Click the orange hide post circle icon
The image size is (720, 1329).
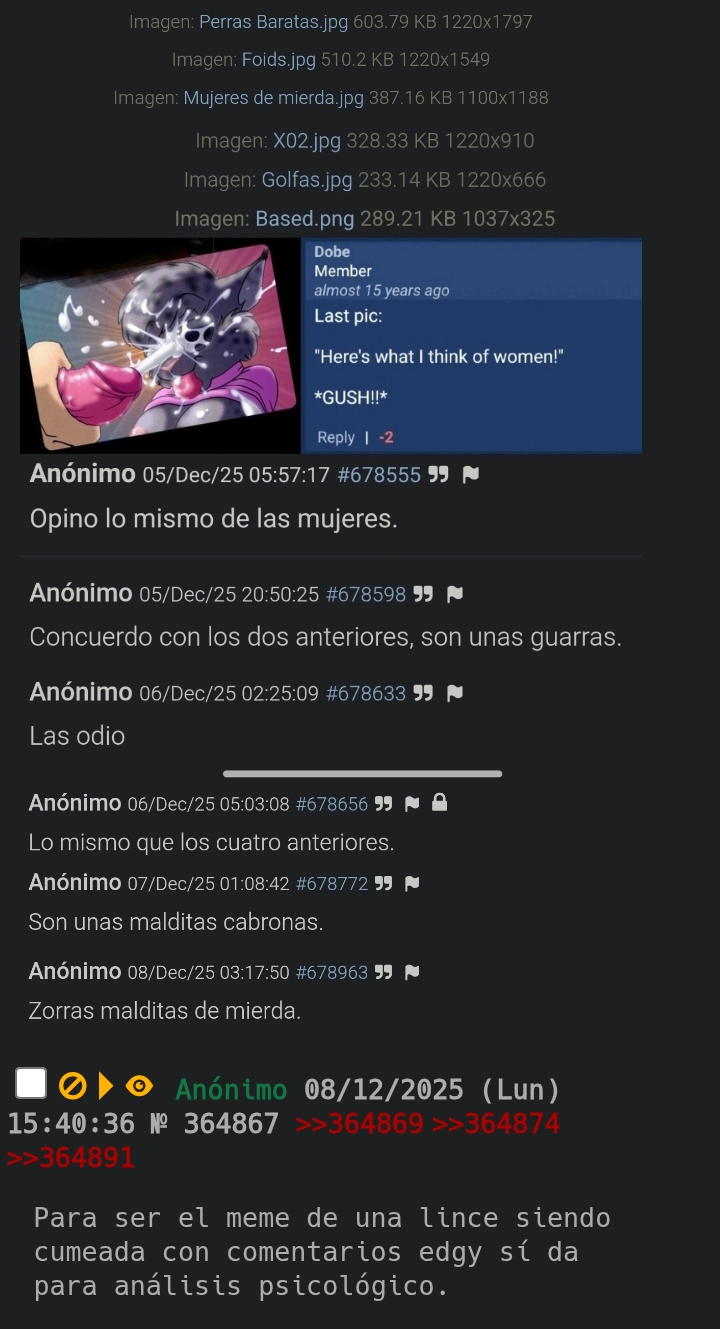72,1086
